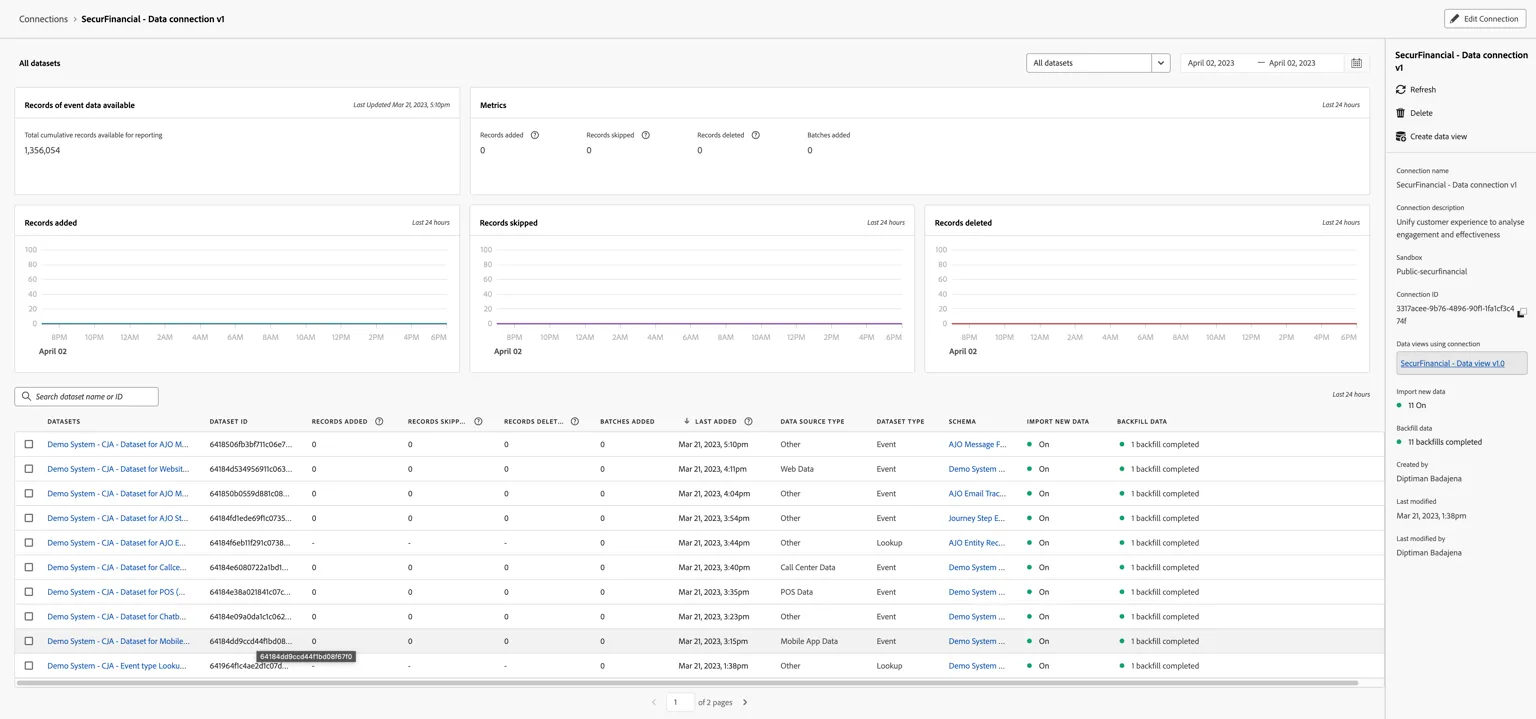Select checkbox for Dataset for Website row
Screen dimensions: 1536x719
tap(29, 469)
